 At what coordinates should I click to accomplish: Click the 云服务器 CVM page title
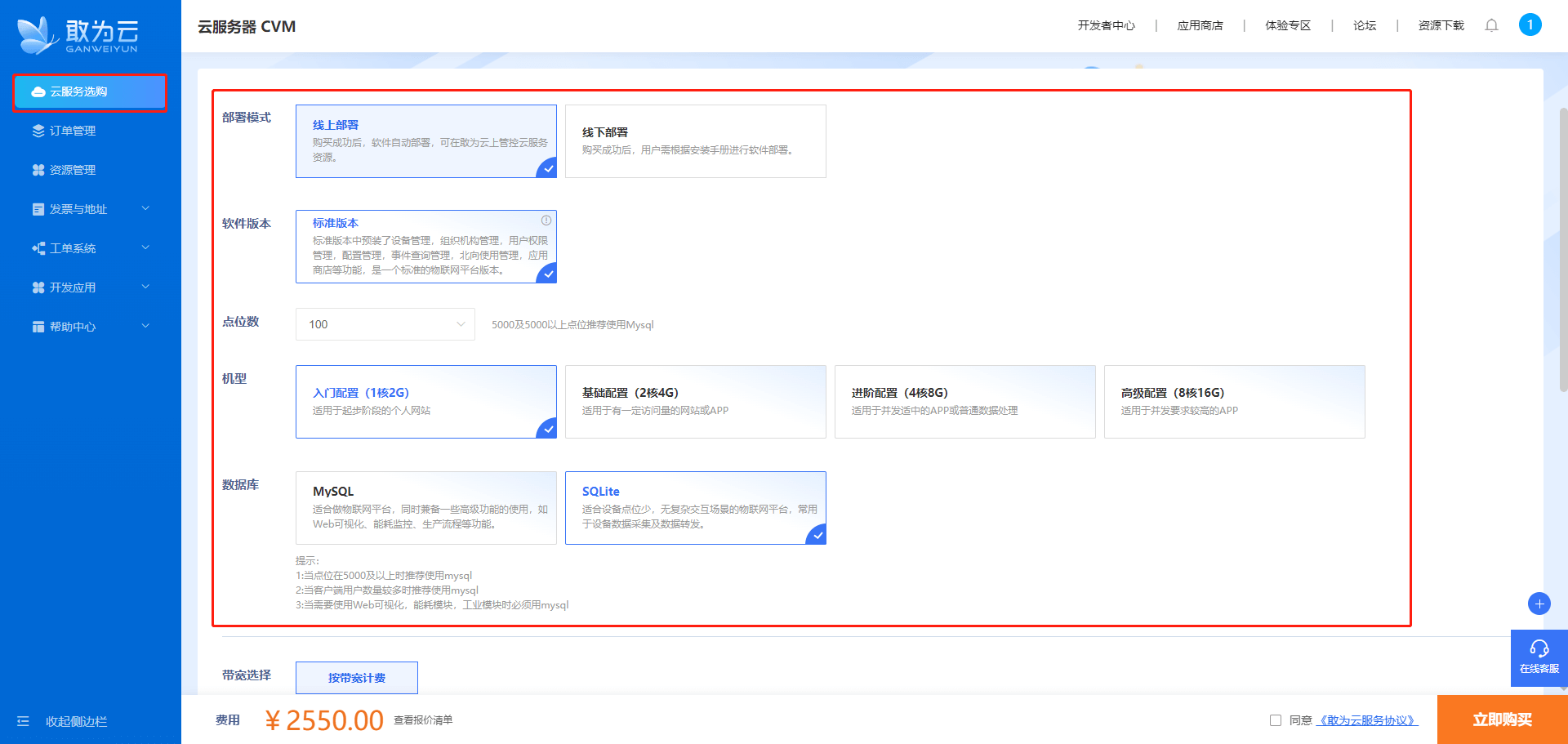tap(247, 27)
